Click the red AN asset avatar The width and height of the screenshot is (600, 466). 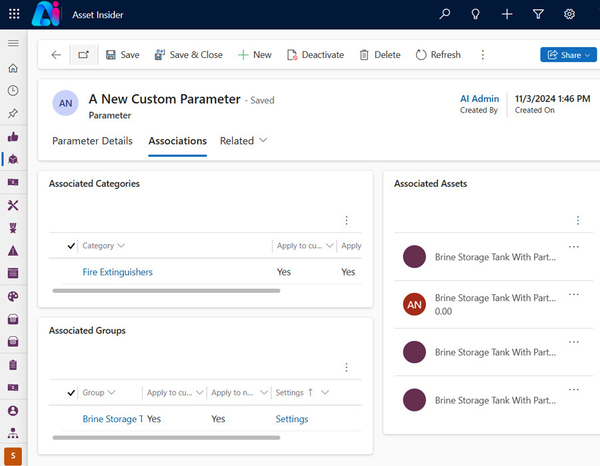(x=414, y=305)
